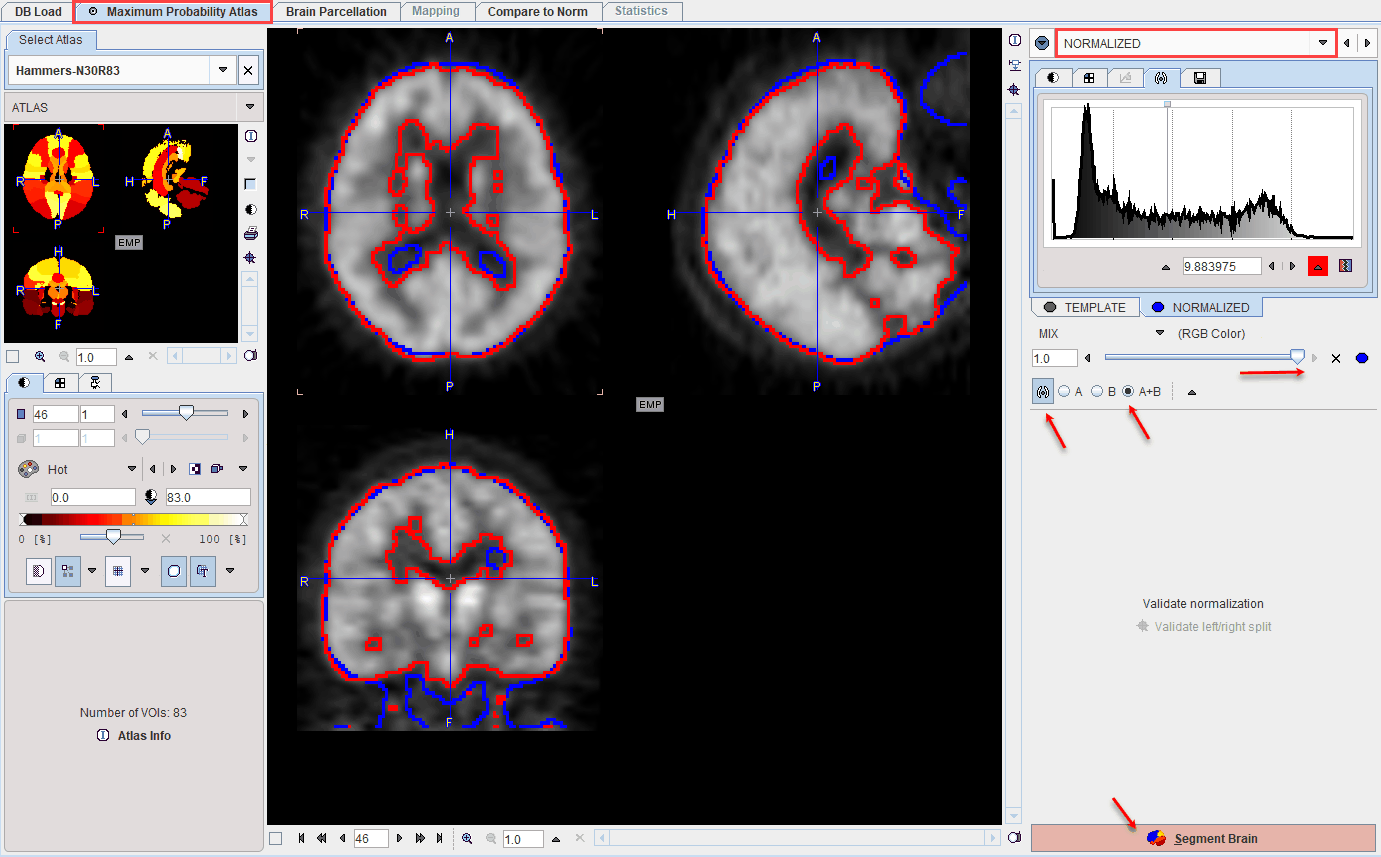Open the NORMALIZED image selection dropdown
This screenshot has width=1381, height=857.
pyautogui.click(x=1324, y=43)
